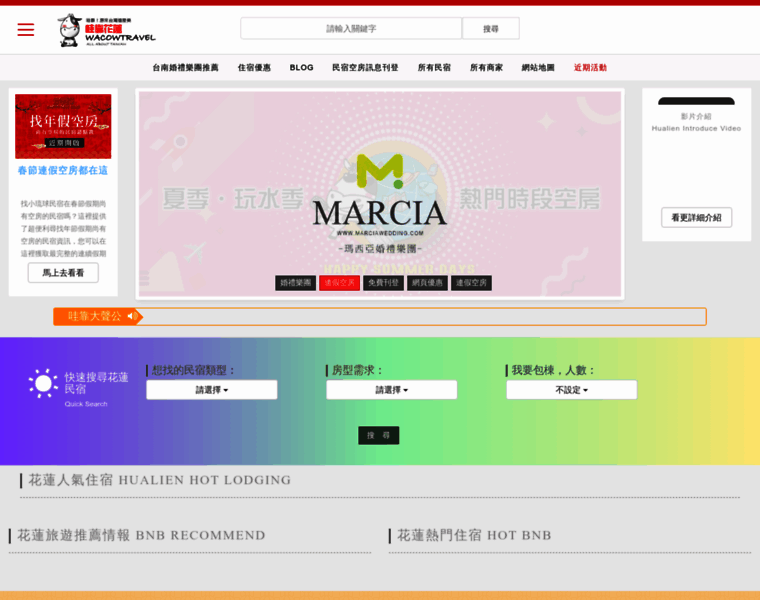
Task: Click the red 找年假空房 banner thumbnail
Action: point(63,126)
